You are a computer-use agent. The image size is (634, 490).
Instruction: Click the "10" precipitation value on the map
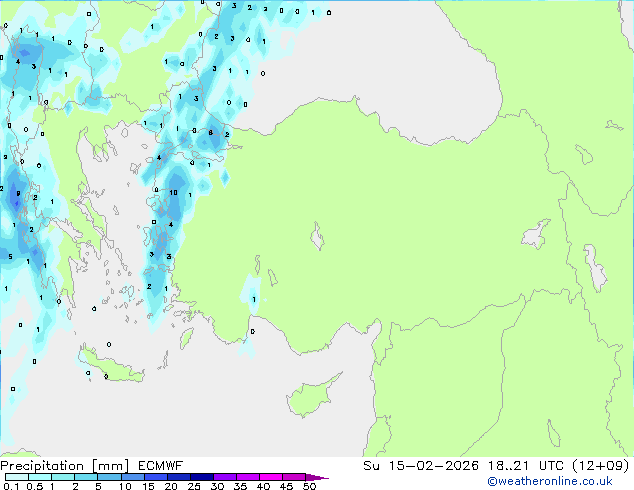tap(173, 192)
